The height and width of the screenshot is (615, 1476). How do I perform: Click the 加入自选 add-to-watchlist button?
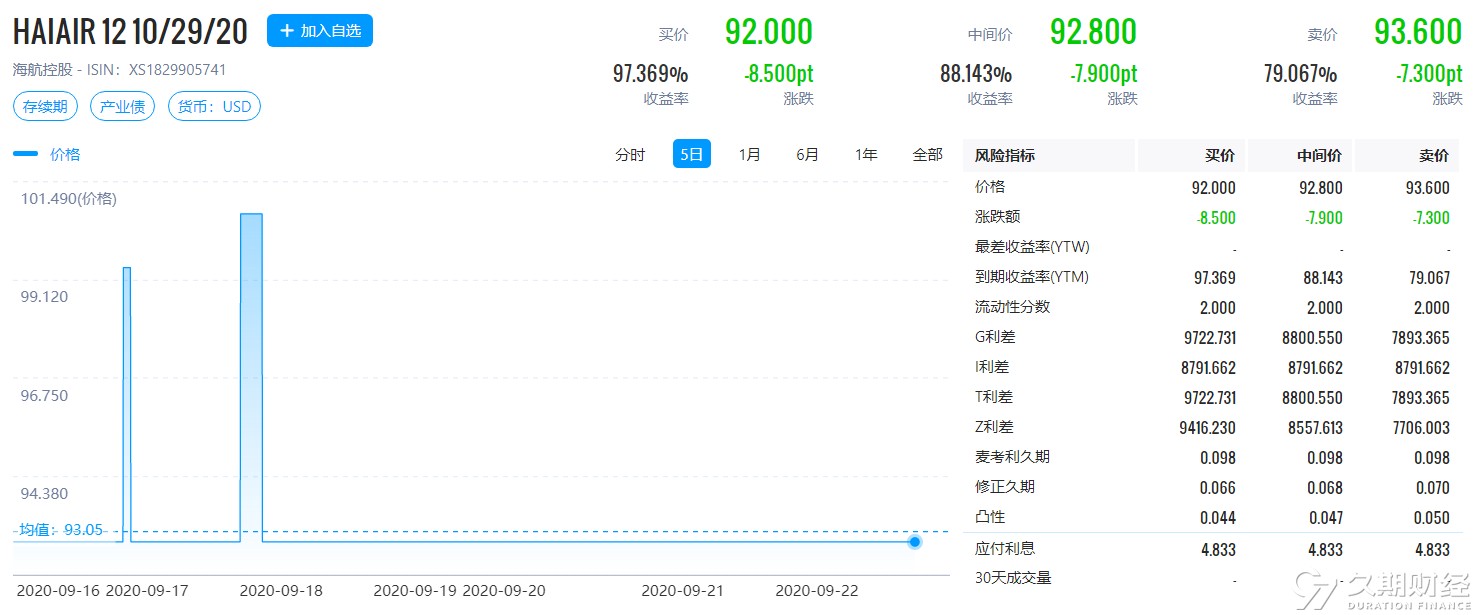click(320, 31)
